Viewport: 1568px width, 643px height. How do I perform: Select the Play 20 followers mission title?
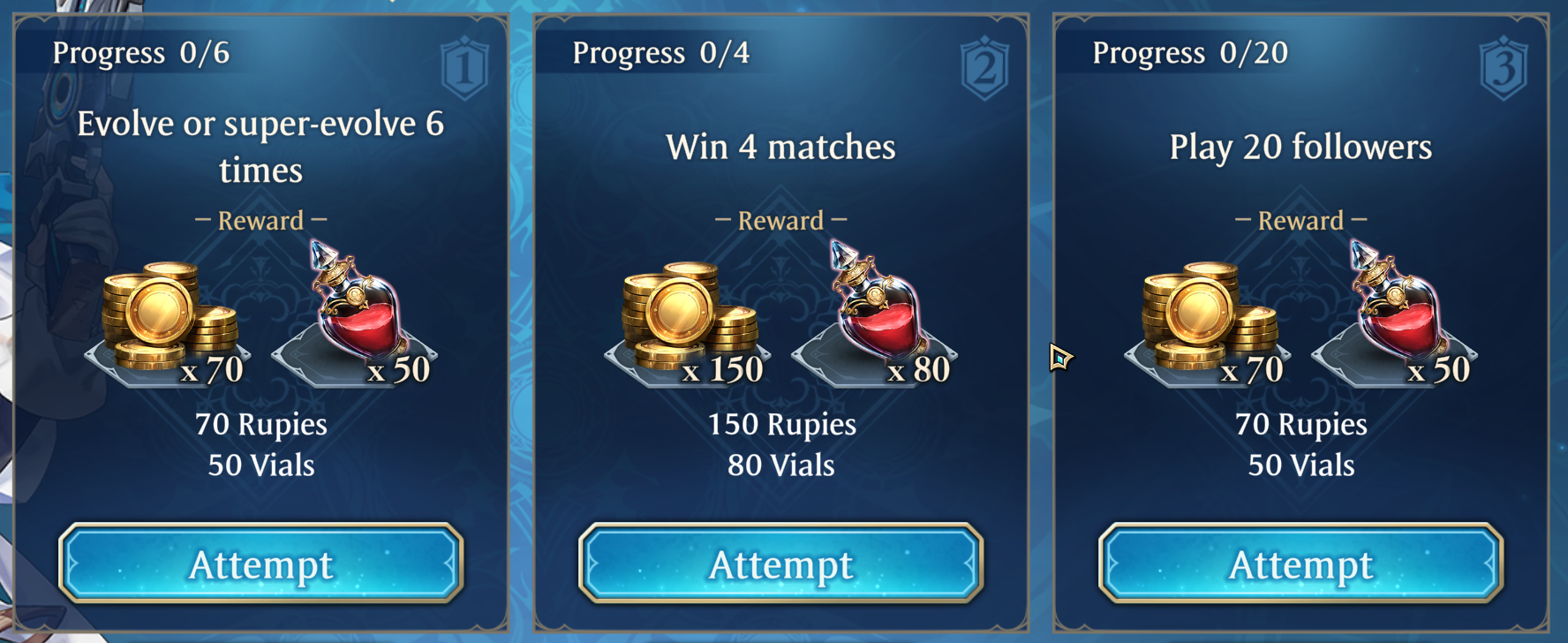(x=1300, y=147)
